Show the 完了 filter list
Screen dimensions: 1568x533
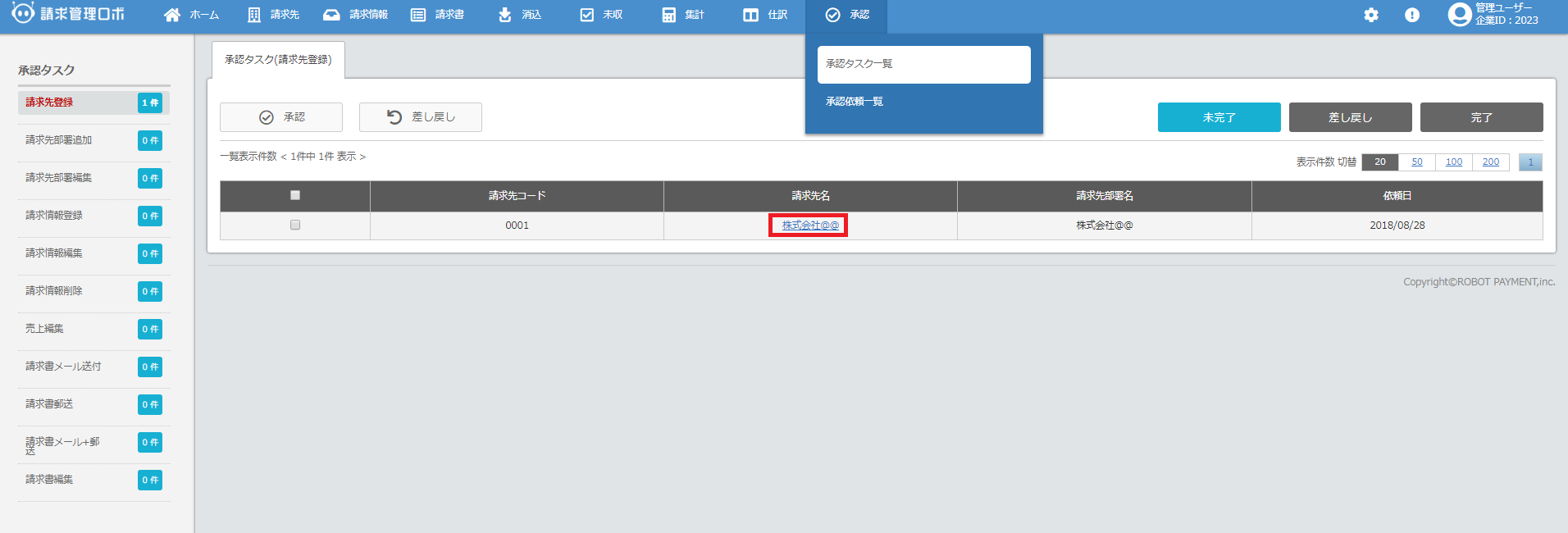click(x=1481, y=117)
